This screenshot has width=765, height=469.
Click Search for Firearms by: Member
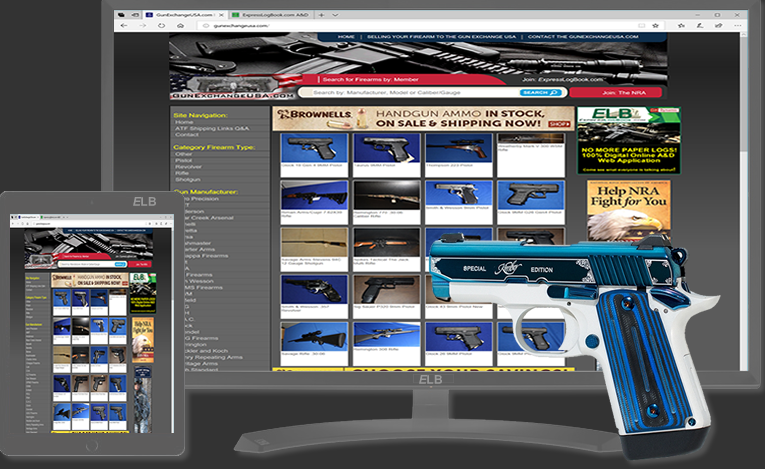coord(370,79)
